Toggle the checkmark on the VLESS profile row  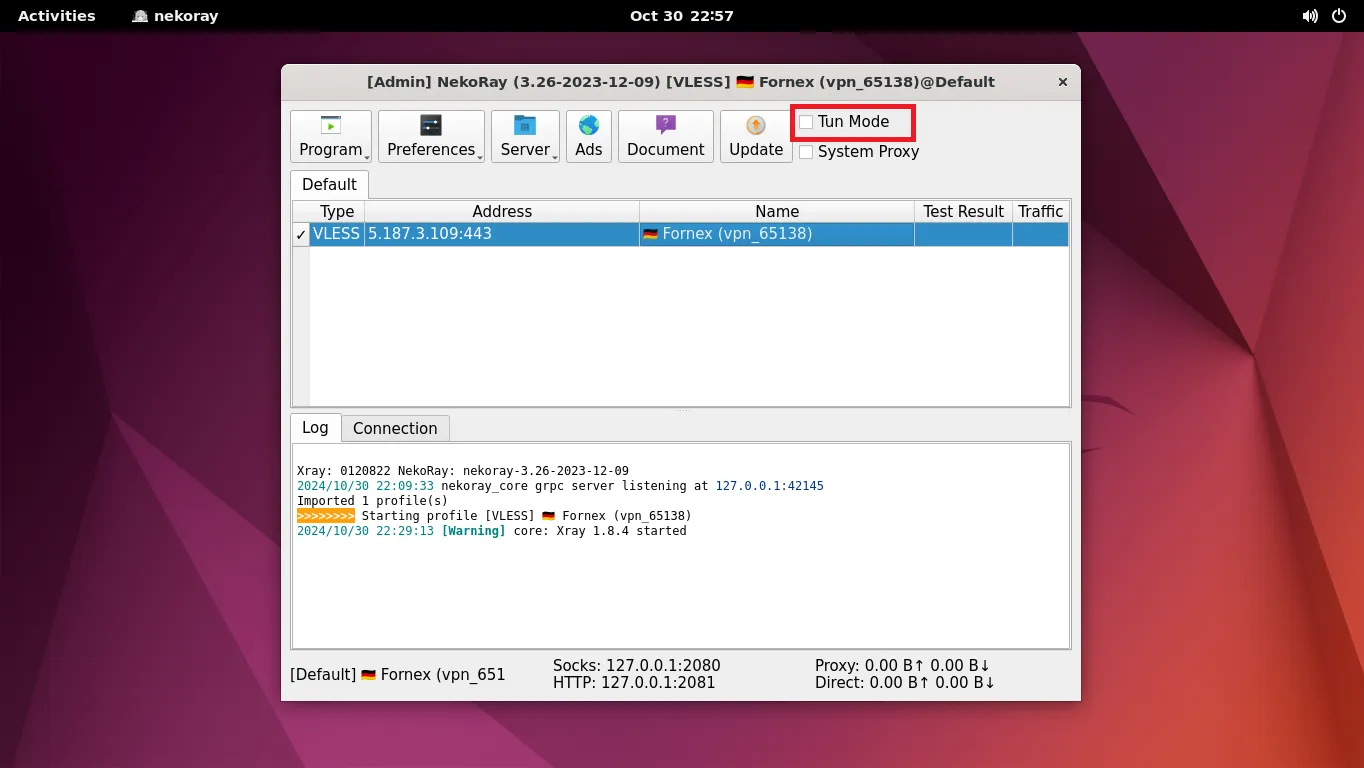click(301, 235)
